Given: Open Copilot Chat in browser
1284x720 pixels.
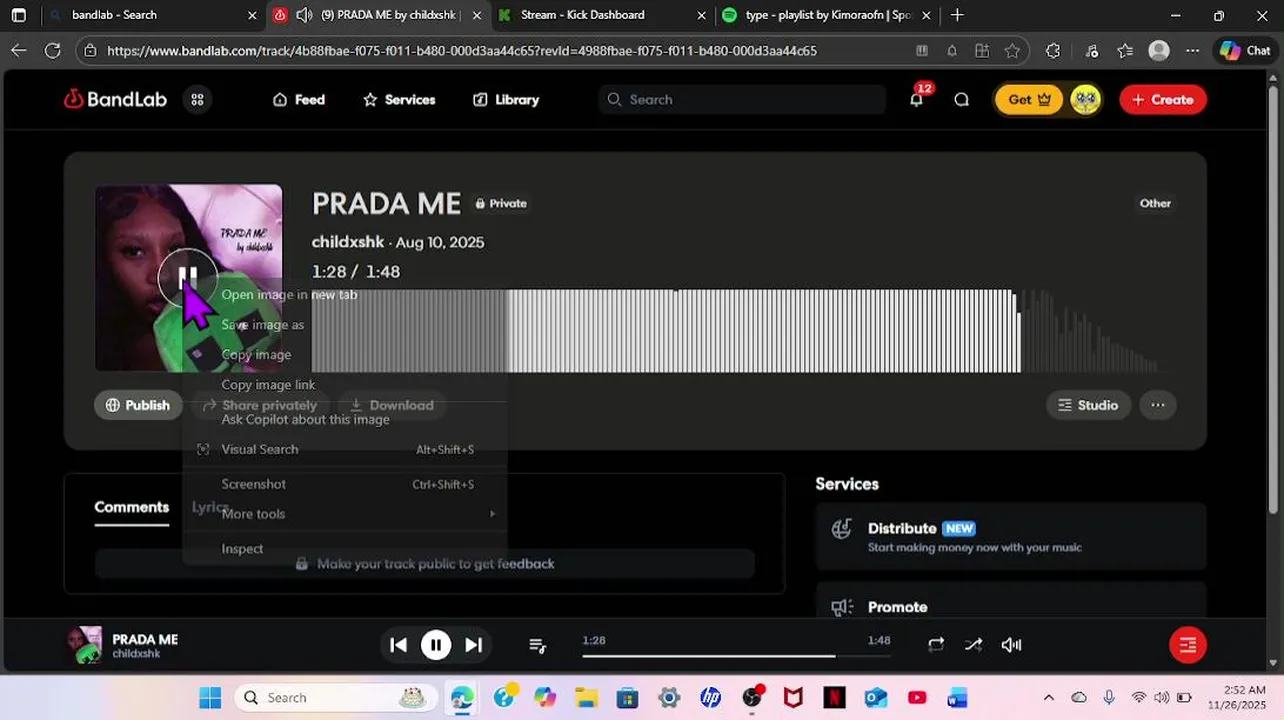Looking at the screenshot, I should tap(1244, 51).
